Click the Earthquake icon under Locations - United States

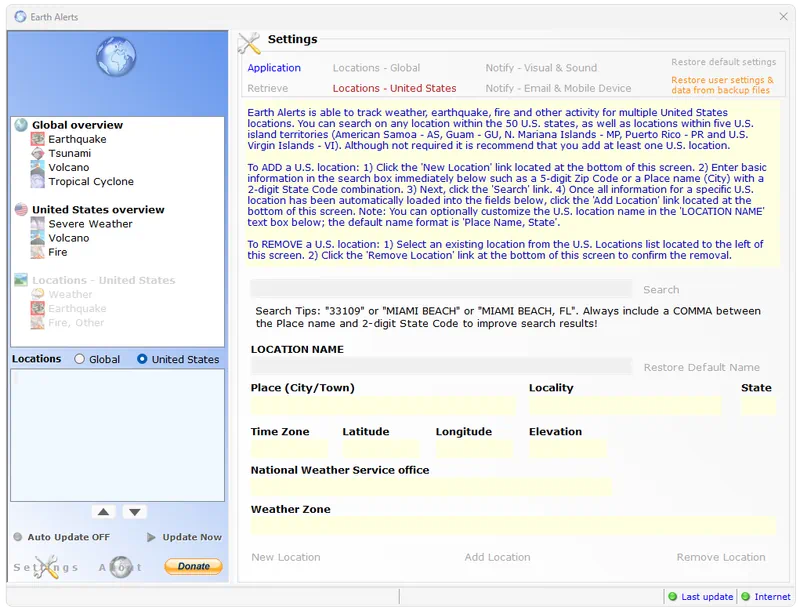(x=37, y=308)
